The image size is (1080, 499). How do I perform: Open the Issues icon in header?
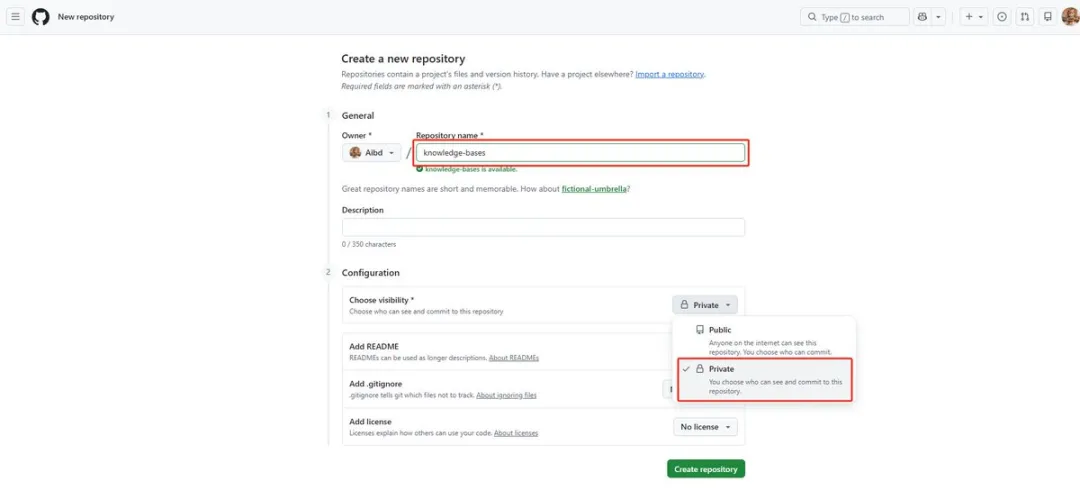pos(1002,17)
